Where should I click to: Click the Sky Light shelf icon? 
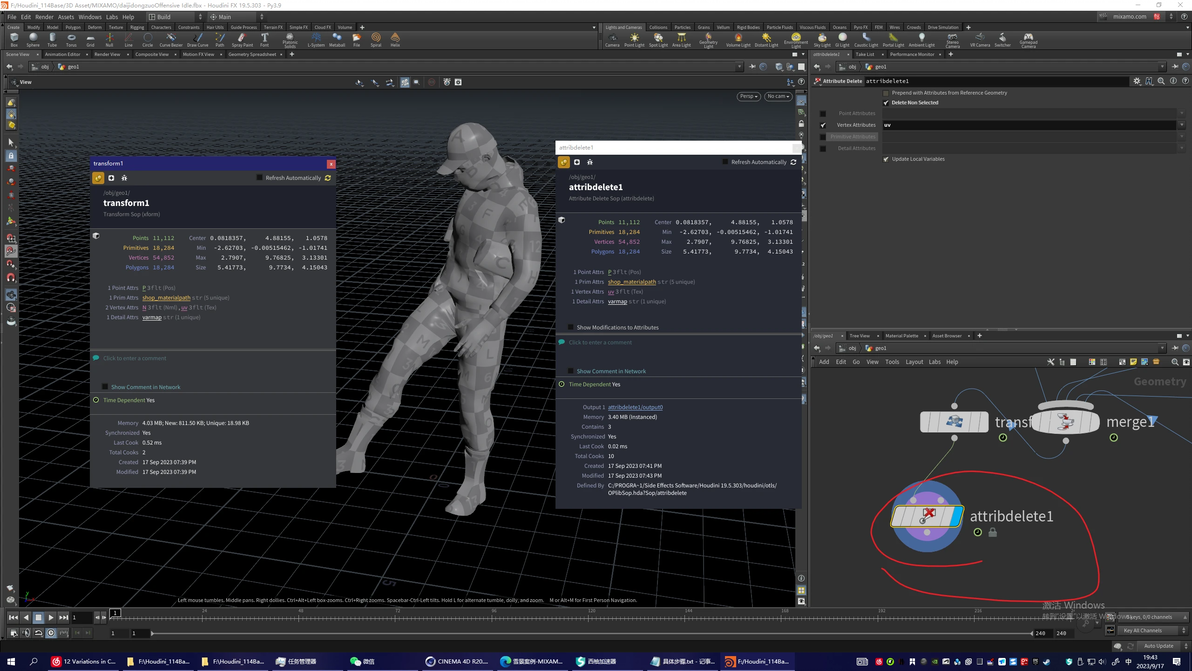(821, 40)
